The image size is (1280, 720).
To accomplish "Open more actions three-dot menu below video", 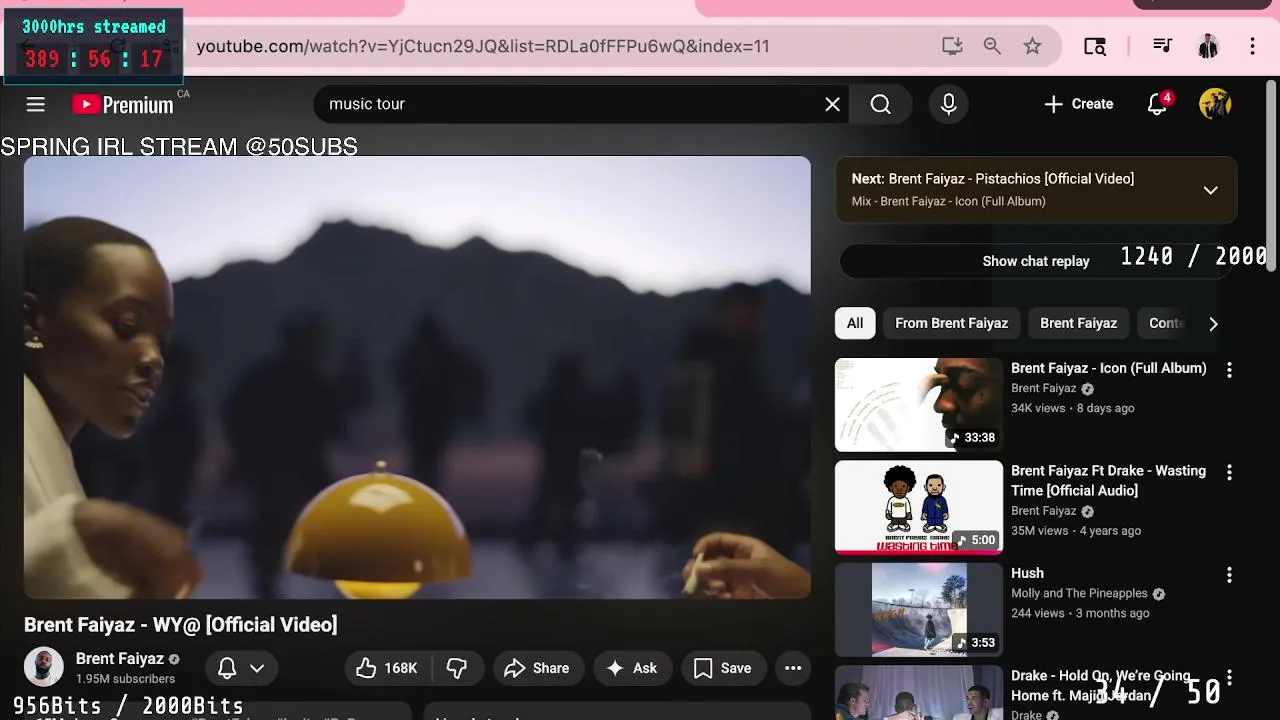I will coord(793,668).
